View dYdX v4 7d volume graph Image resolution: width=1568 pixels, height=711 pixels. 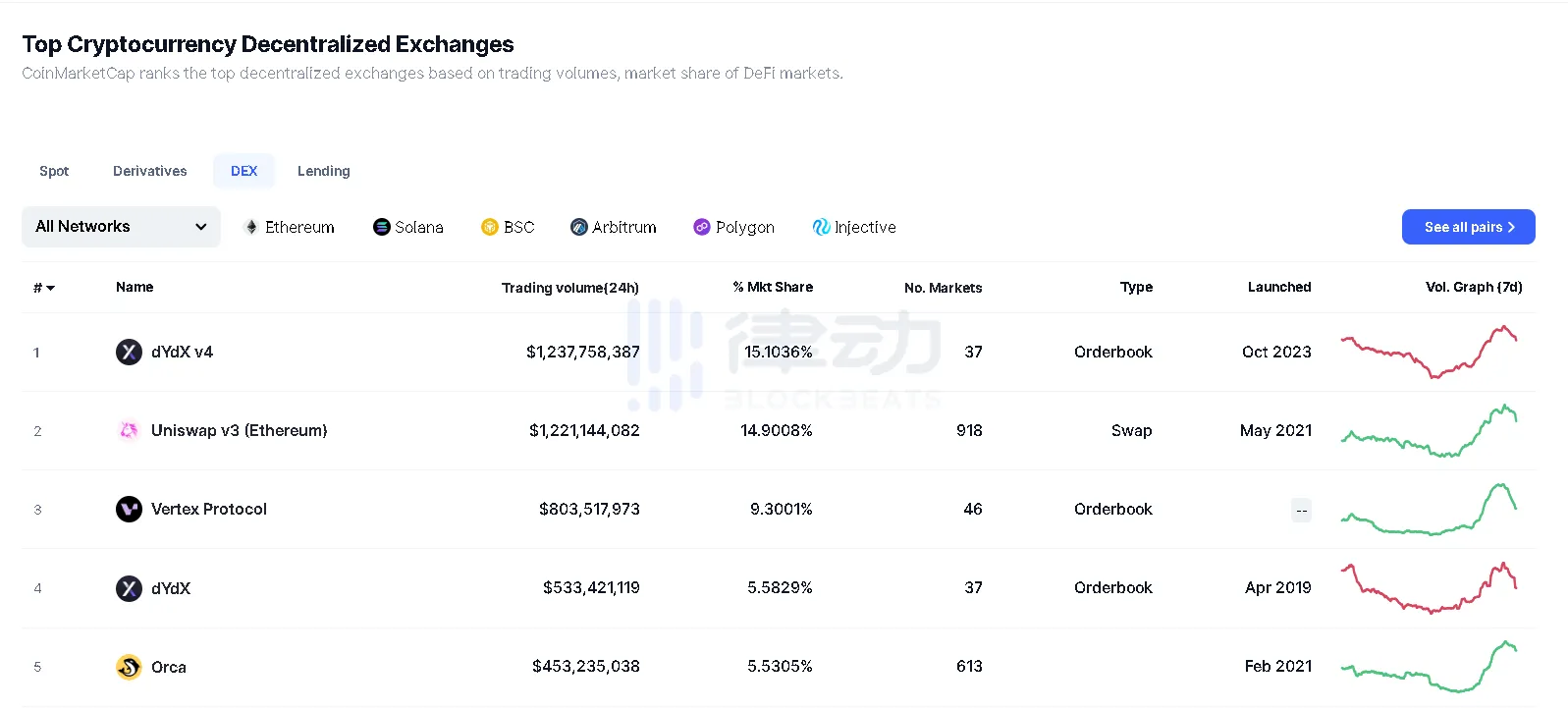(x=1430, y=352)
